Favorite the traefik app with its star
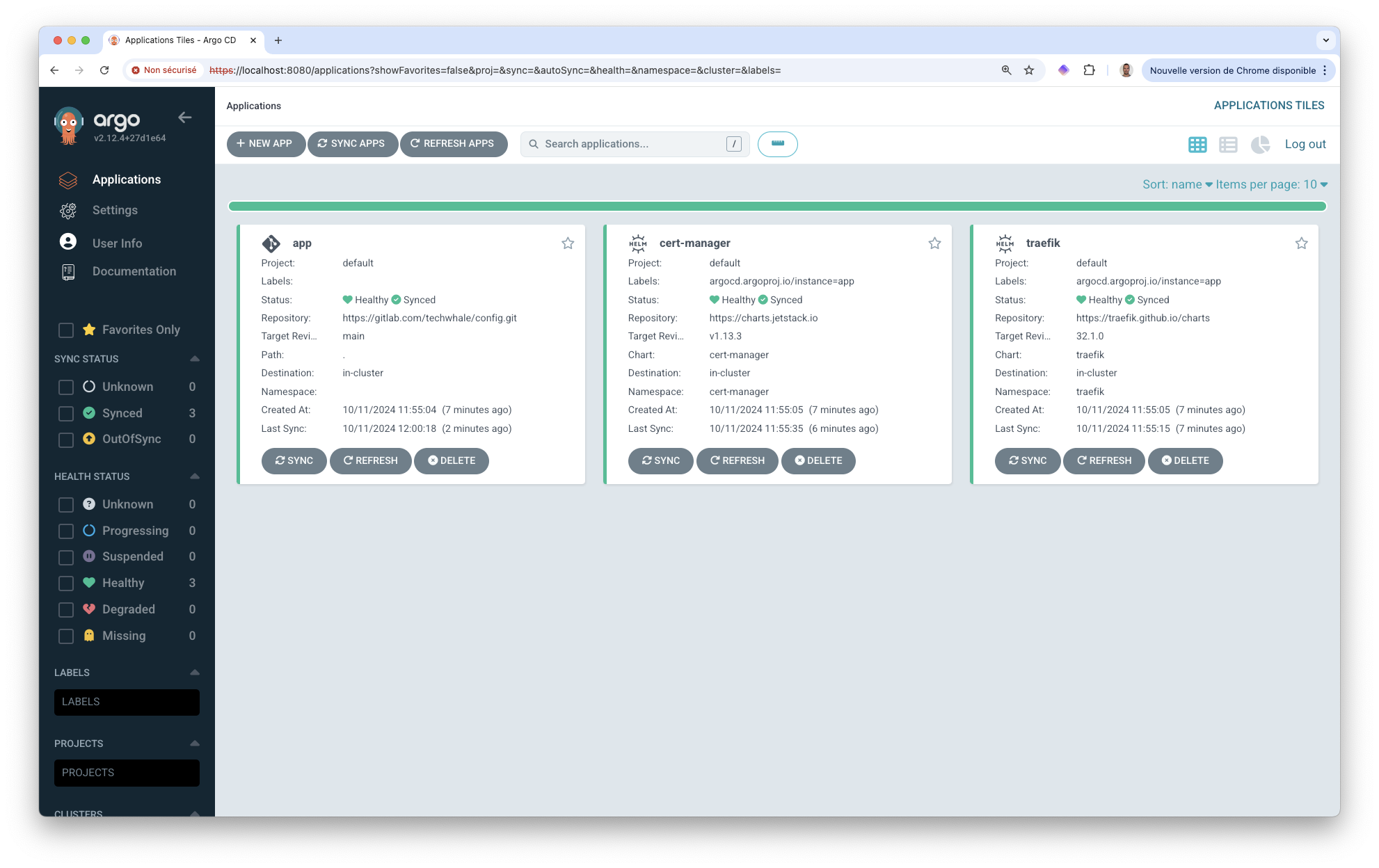The width and height of the screenshot is (1379, 868). pos(1301,243)
